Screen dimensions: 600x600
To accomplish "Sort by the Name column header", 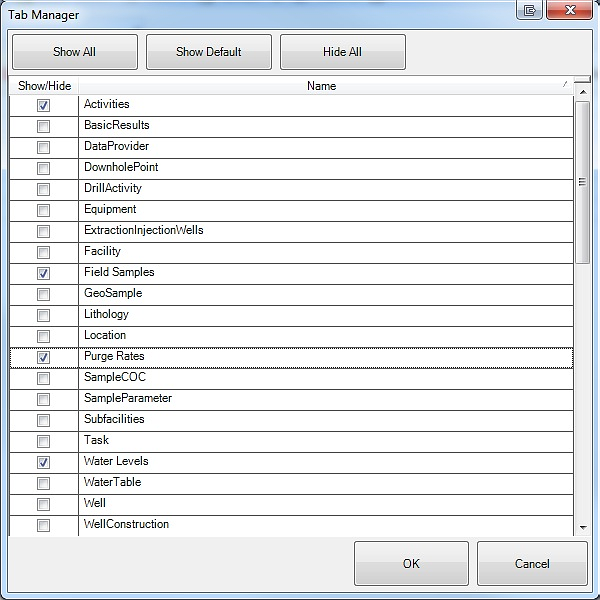I will [325, 86].
